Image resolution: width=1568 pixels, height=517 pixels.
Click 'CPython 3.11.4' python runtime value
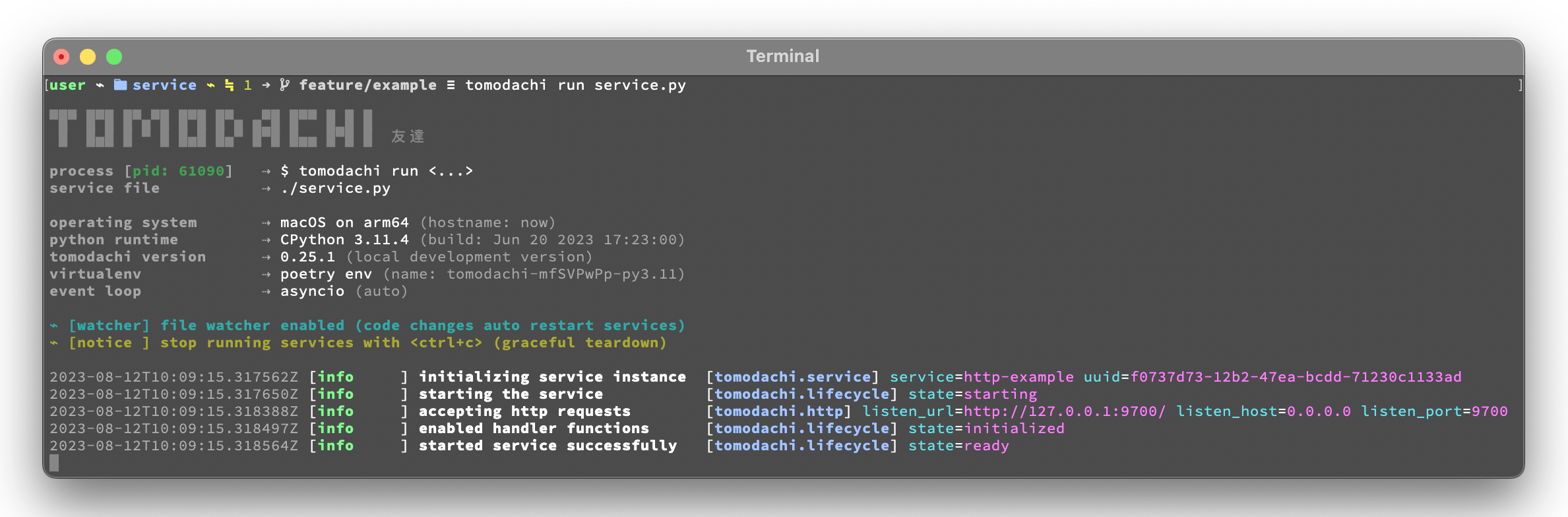click(x=344, y=240)
